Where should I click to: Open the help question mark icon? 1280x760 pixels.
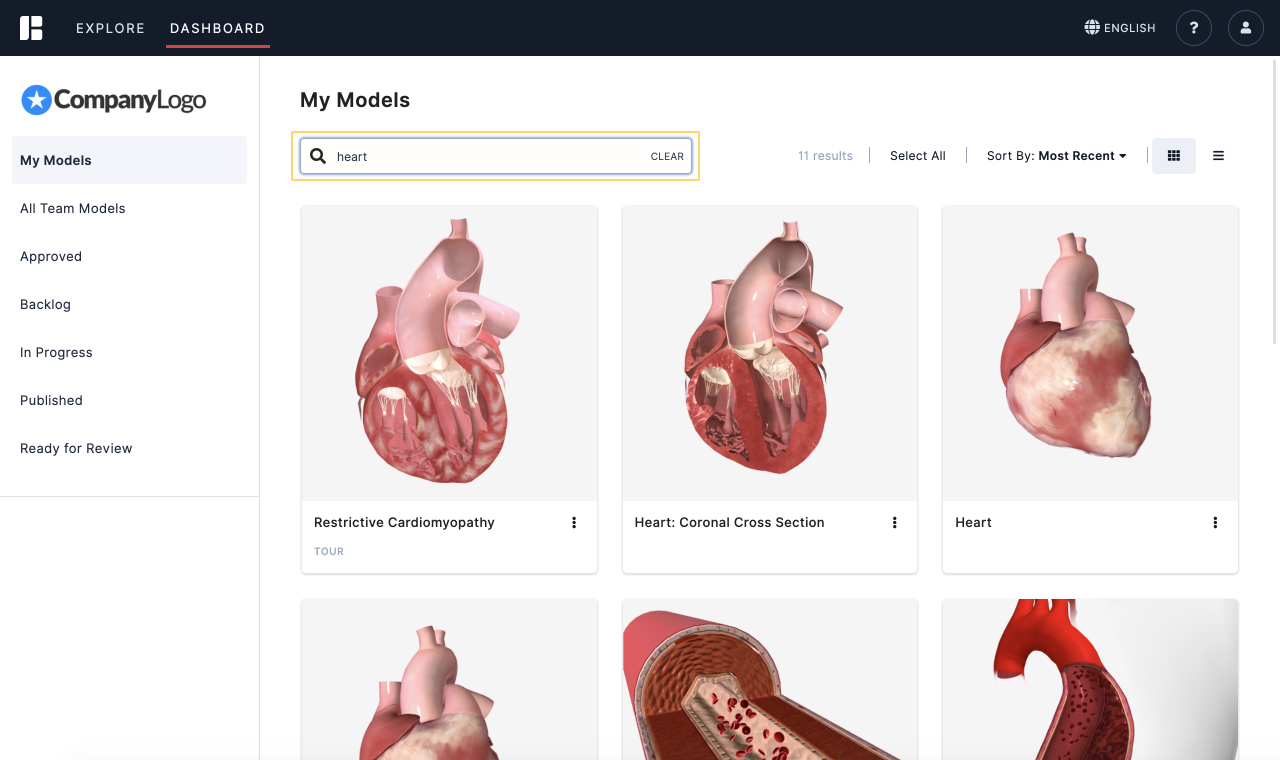click(1194, 28)
